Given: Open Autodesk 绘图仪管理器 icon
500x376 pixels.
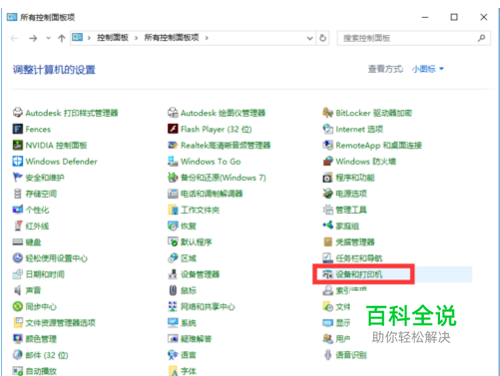Looking at the screenshot, I should coord(173,113).
